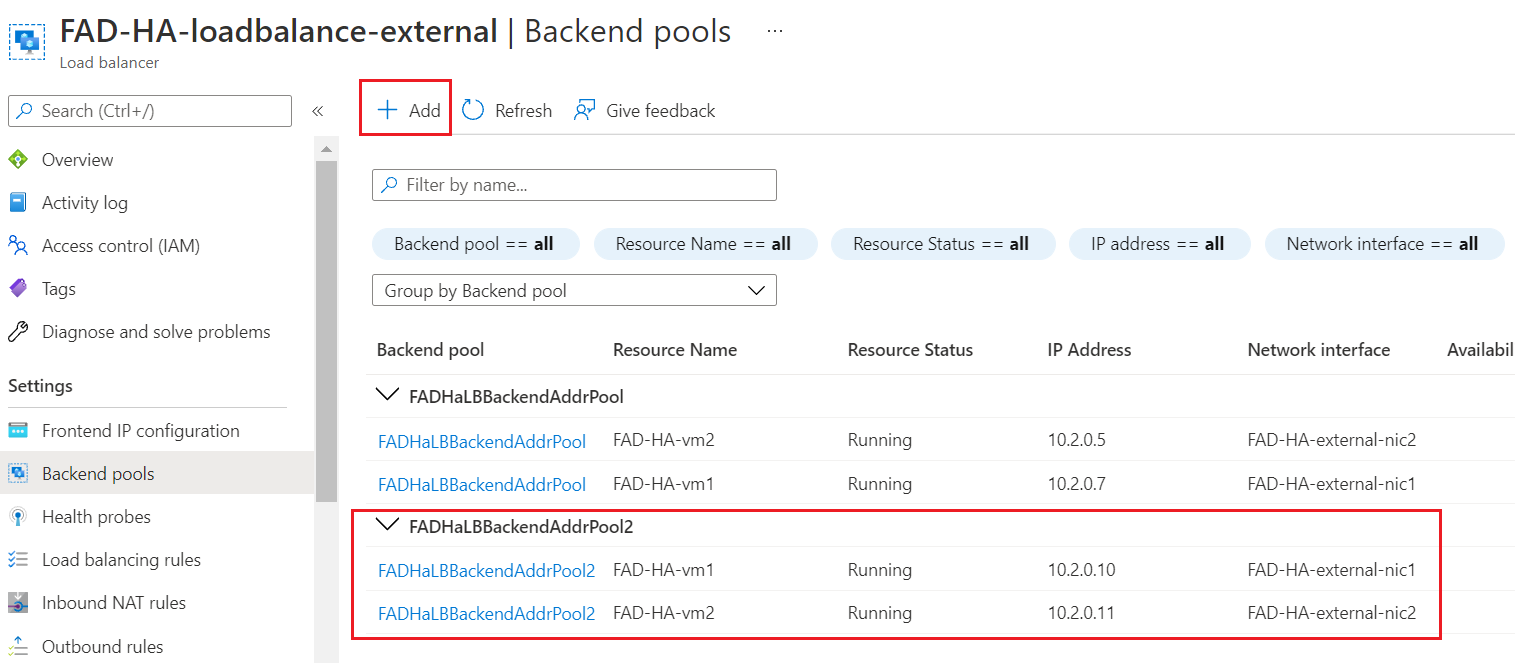The width and height of the screenshot is (1515, 663).
Task: Select the Health probes icon
Action: click(20, 516)
